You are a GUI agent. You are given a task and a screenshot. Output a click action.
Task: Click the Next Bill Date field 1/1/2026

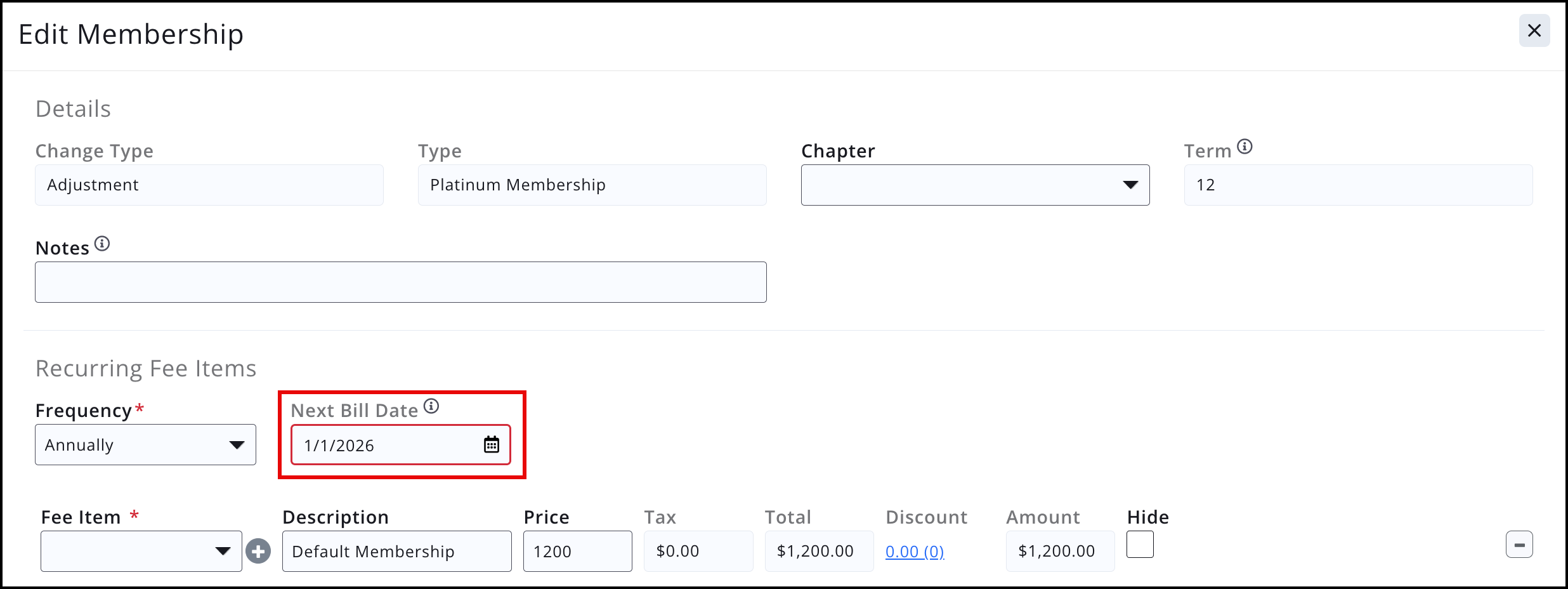[x=400, y=444]
